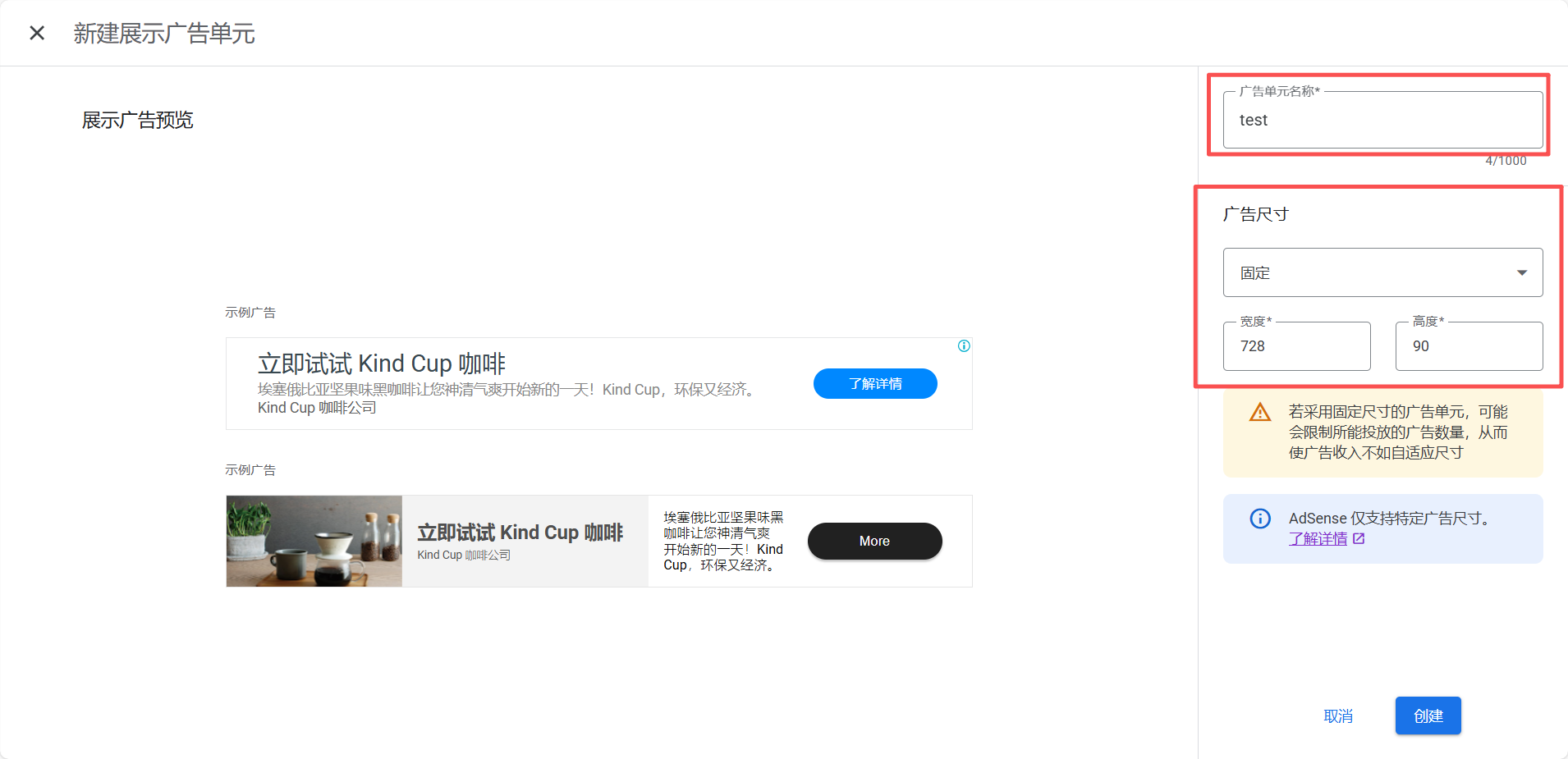1568x759 pixels.
Task: Click the 高度 field showing 90
Action: click(1469, 346)
